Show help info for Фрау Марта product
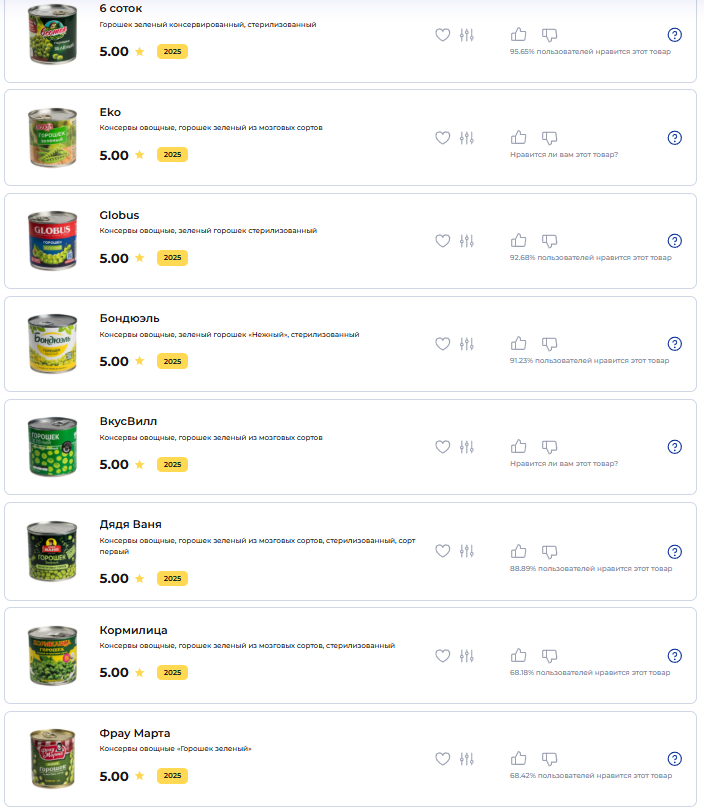 (x=675, y=758)
